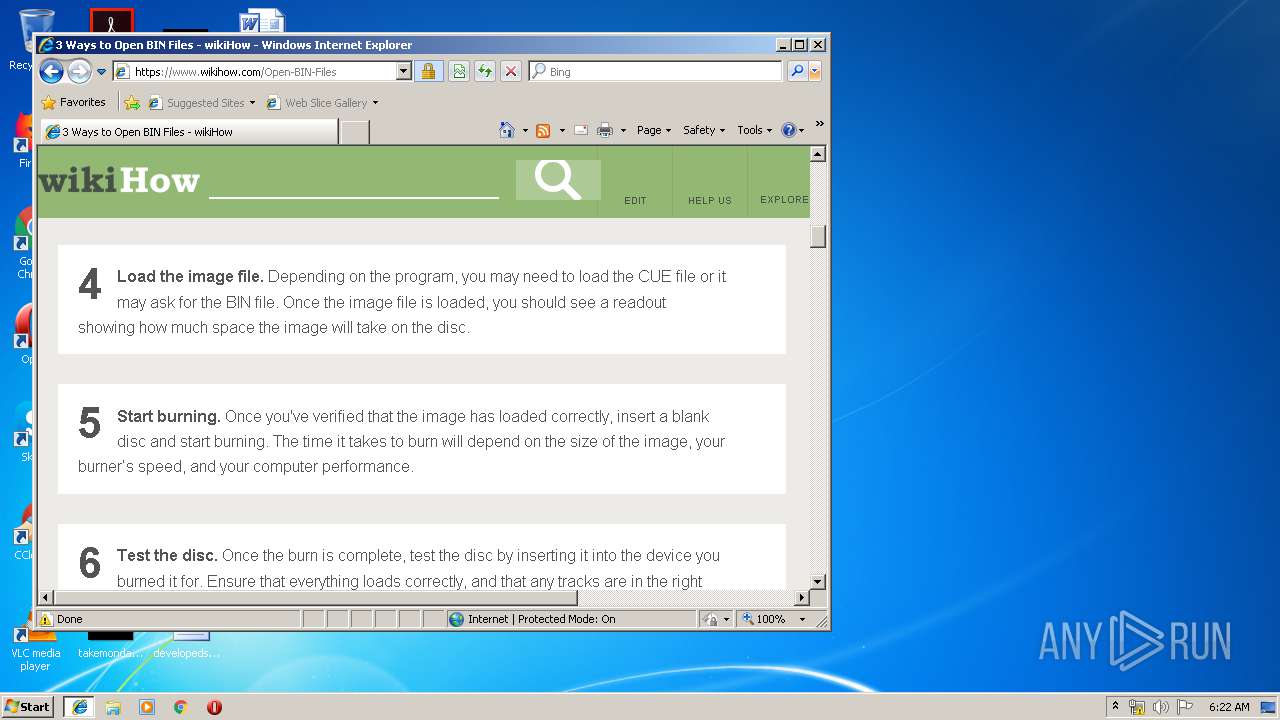Click the volume speaker tray icon

coord(1161,707)
